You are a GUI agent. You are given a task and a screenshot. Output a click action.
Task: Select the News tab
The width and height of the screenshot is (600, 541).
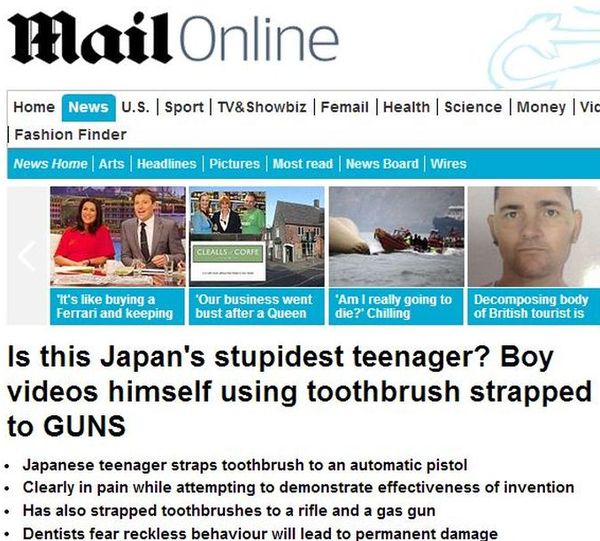coord(88,108)
